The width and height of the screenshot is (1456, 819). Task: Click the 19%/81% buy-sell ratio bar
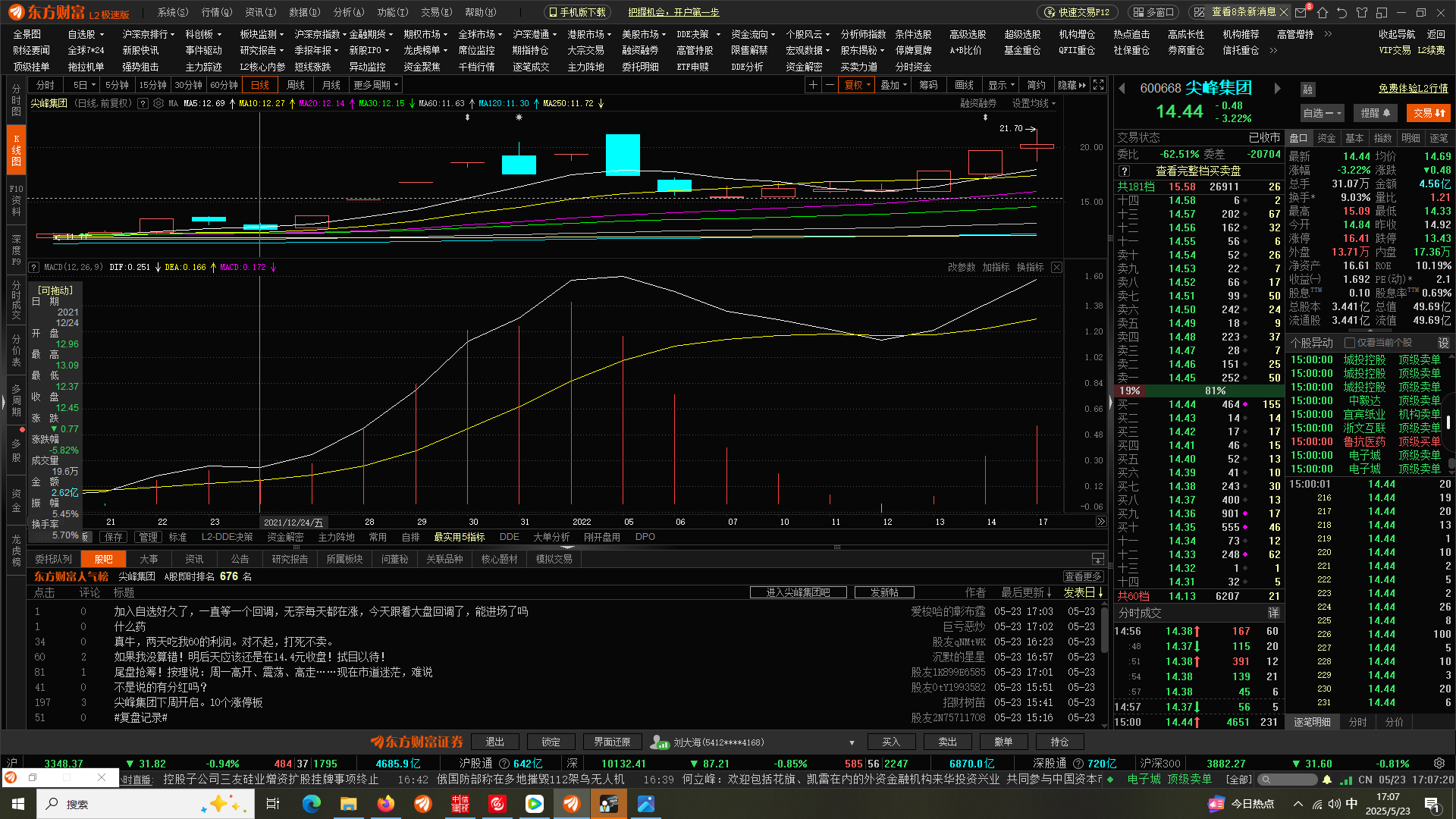coord(1197,391)
